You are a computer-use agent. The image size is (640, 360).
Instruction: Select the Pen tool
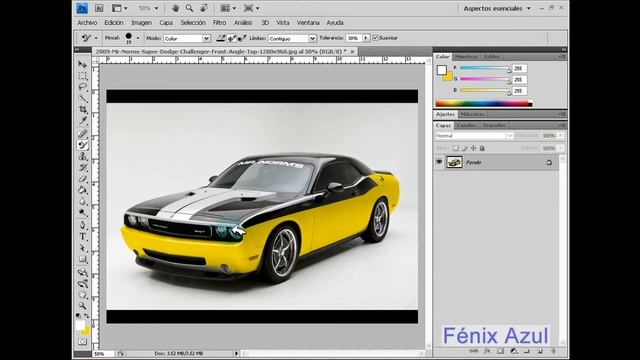82,225
